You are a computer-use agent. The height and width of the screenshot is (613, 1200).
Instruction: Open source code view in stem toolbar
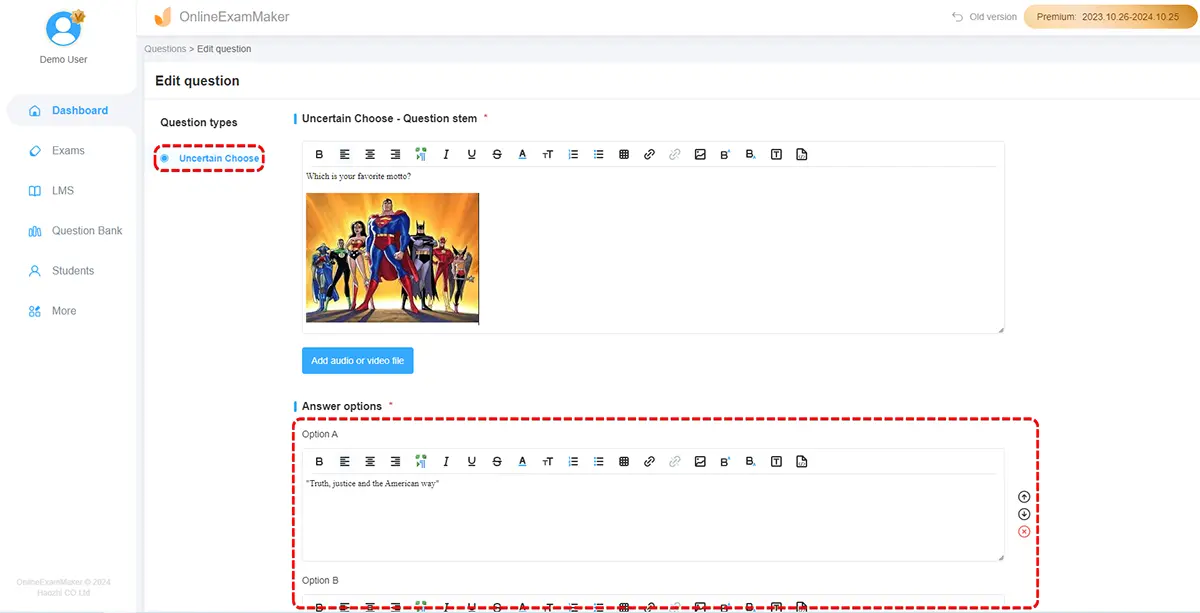point(801,154)
